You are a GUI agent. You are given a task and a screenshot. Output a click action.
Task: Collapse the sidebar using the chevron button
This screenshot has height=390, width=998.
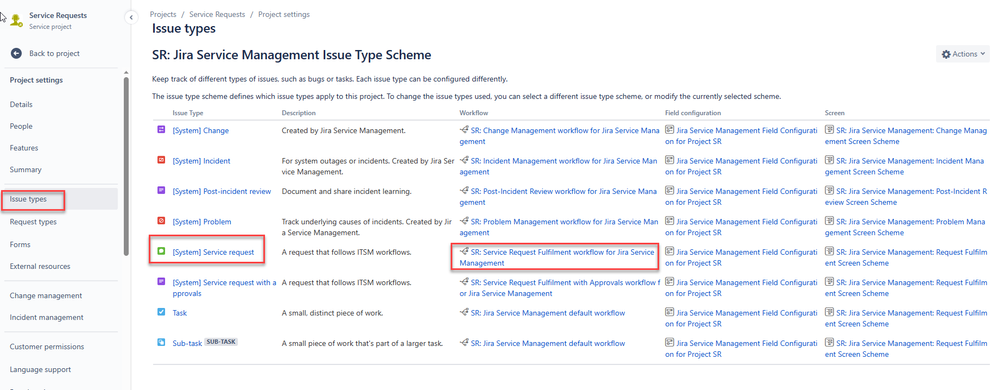[x=130, y=18]
